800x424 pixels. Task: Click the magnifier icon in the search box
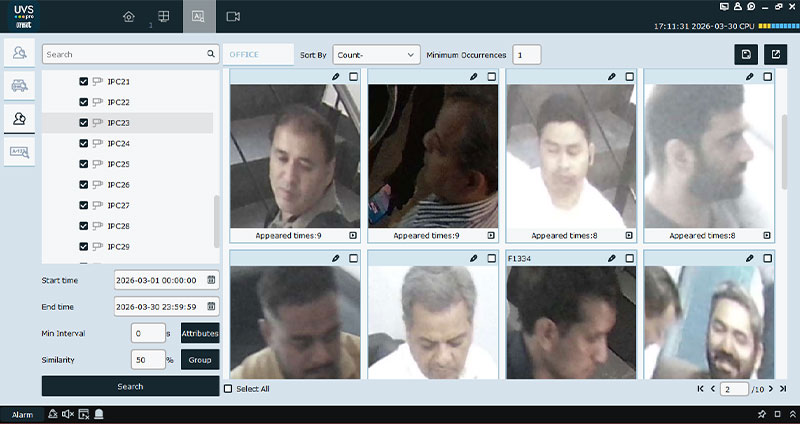coord(210,54)
